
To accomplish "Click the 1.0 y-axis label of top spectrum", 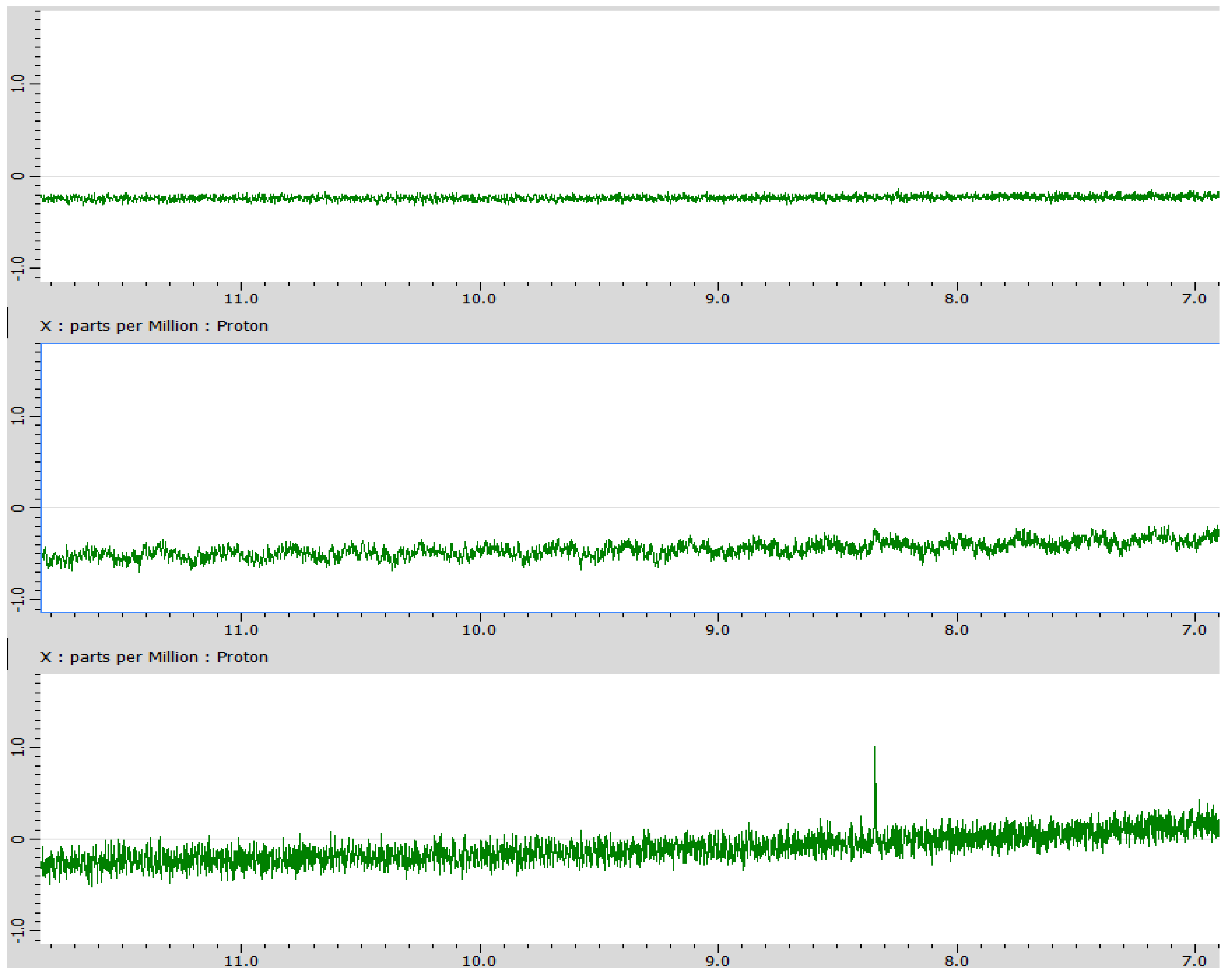I will 18,84.
